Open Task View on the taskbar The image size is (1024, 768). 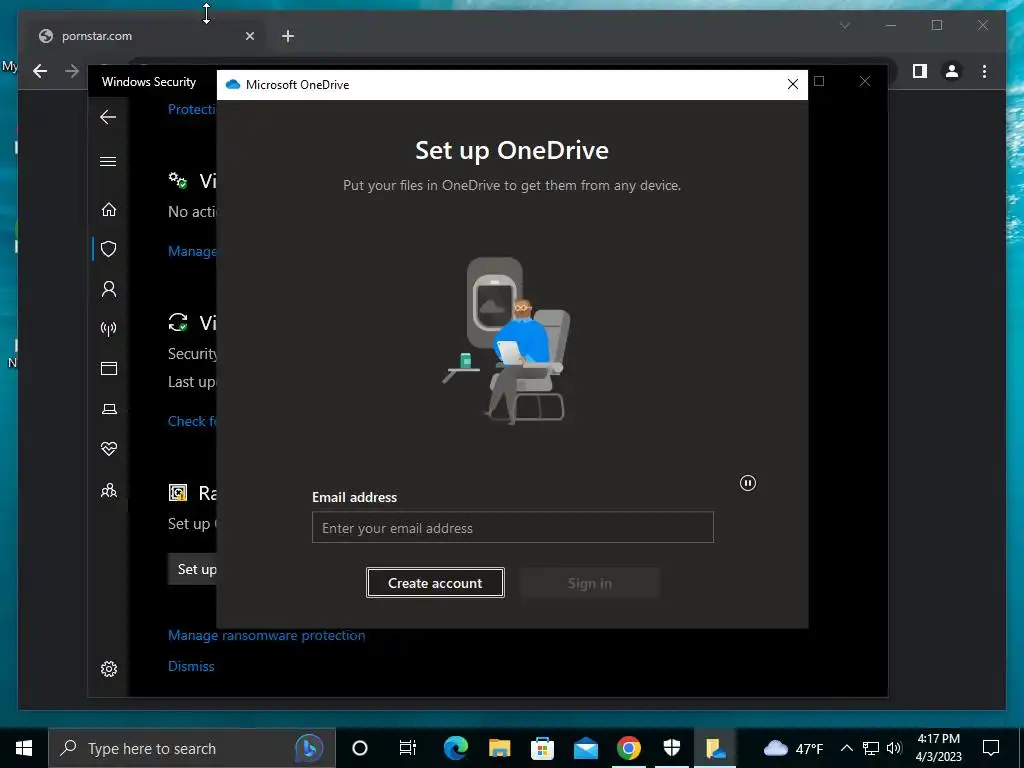pyautogui.click(x=408, y=748)
